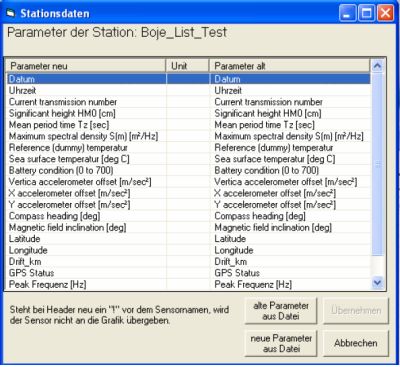Image resolution: width=400 pixels, height=367 pixels.
Task: Select 'Maximum spectral density' in Parameter alt
Action: pos(289,136)
